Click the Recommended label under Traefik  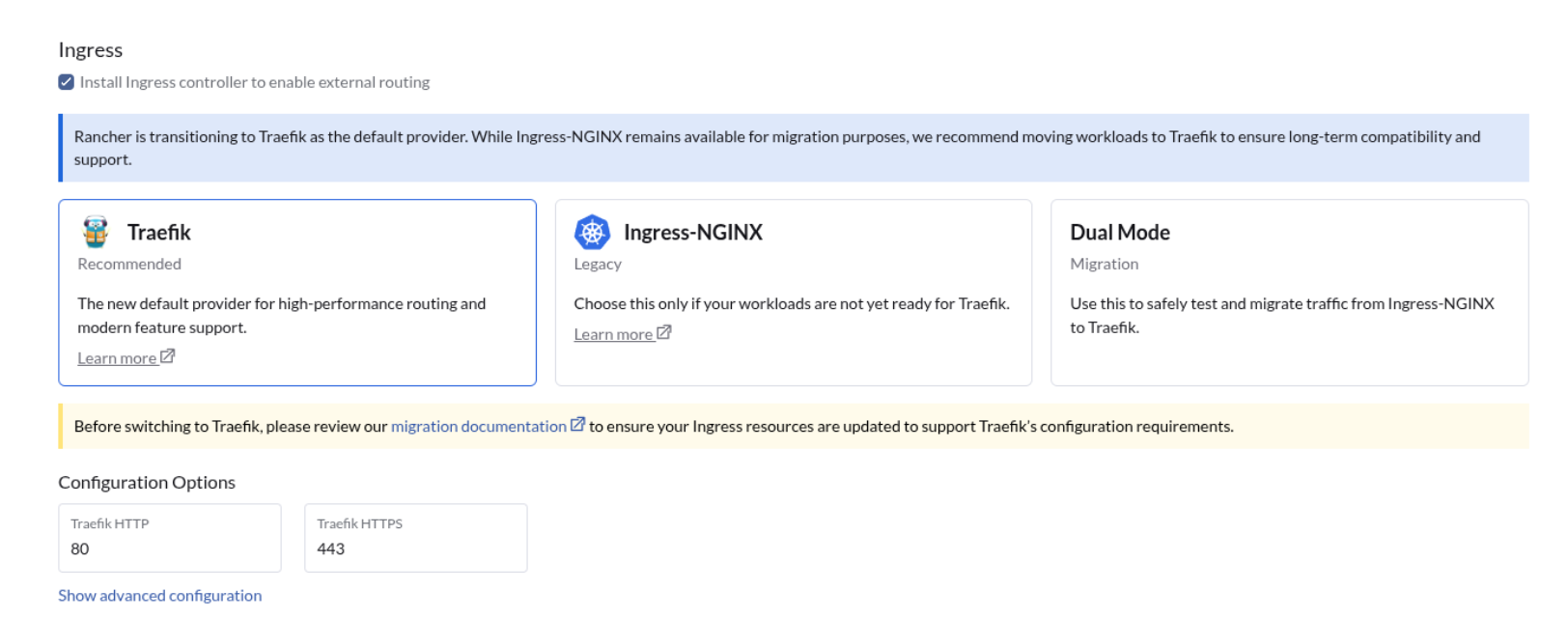tap(129, 264)
